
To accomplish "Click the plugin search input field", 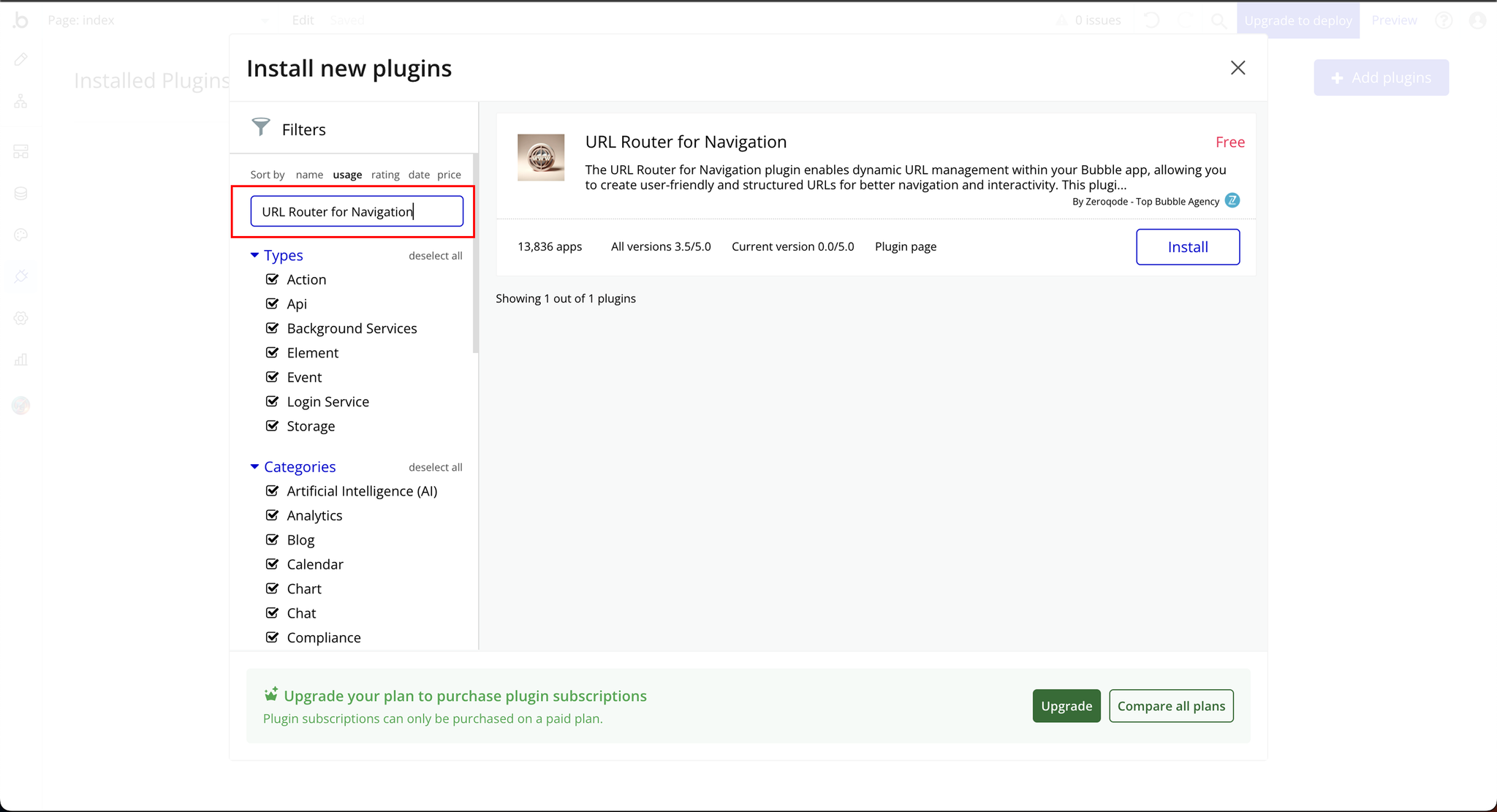I will 357,211.
